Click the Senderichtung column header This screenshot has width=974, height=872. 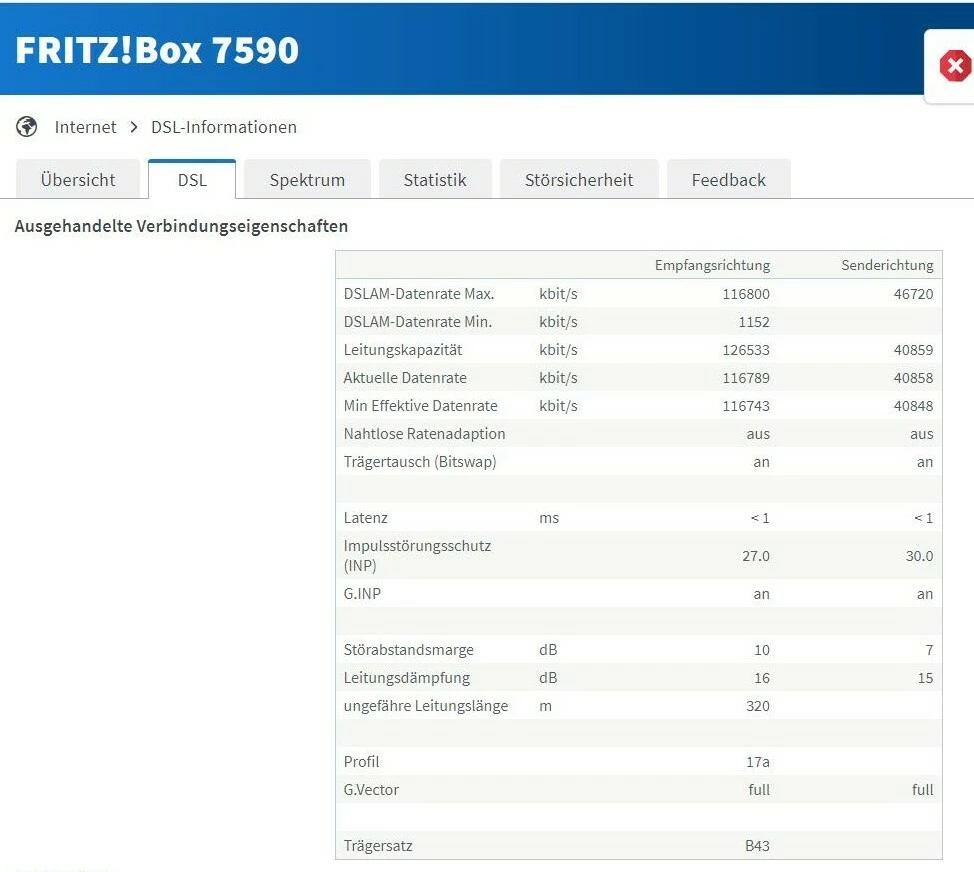coord(887,265)
